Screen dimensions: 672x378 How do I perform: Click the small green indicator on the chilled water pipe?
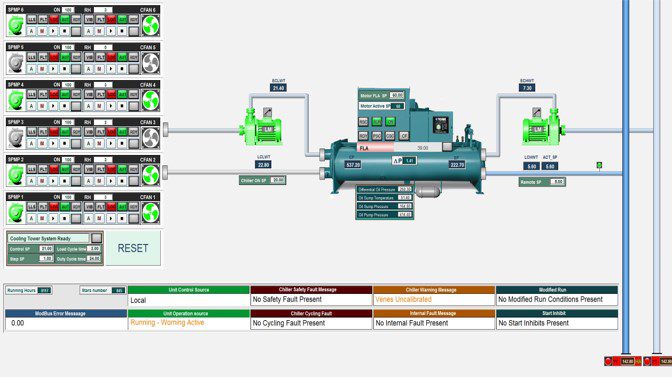(599, 165)
